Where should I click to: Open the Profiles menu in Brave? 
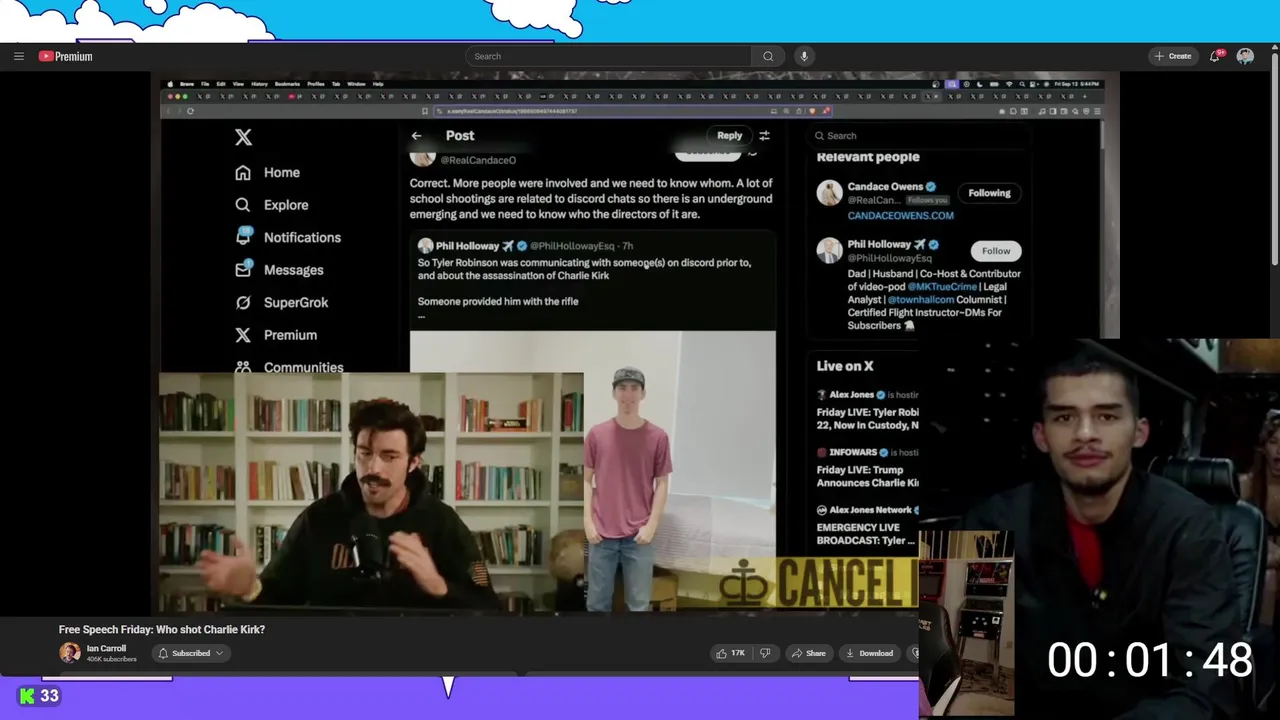click(316, 84)
